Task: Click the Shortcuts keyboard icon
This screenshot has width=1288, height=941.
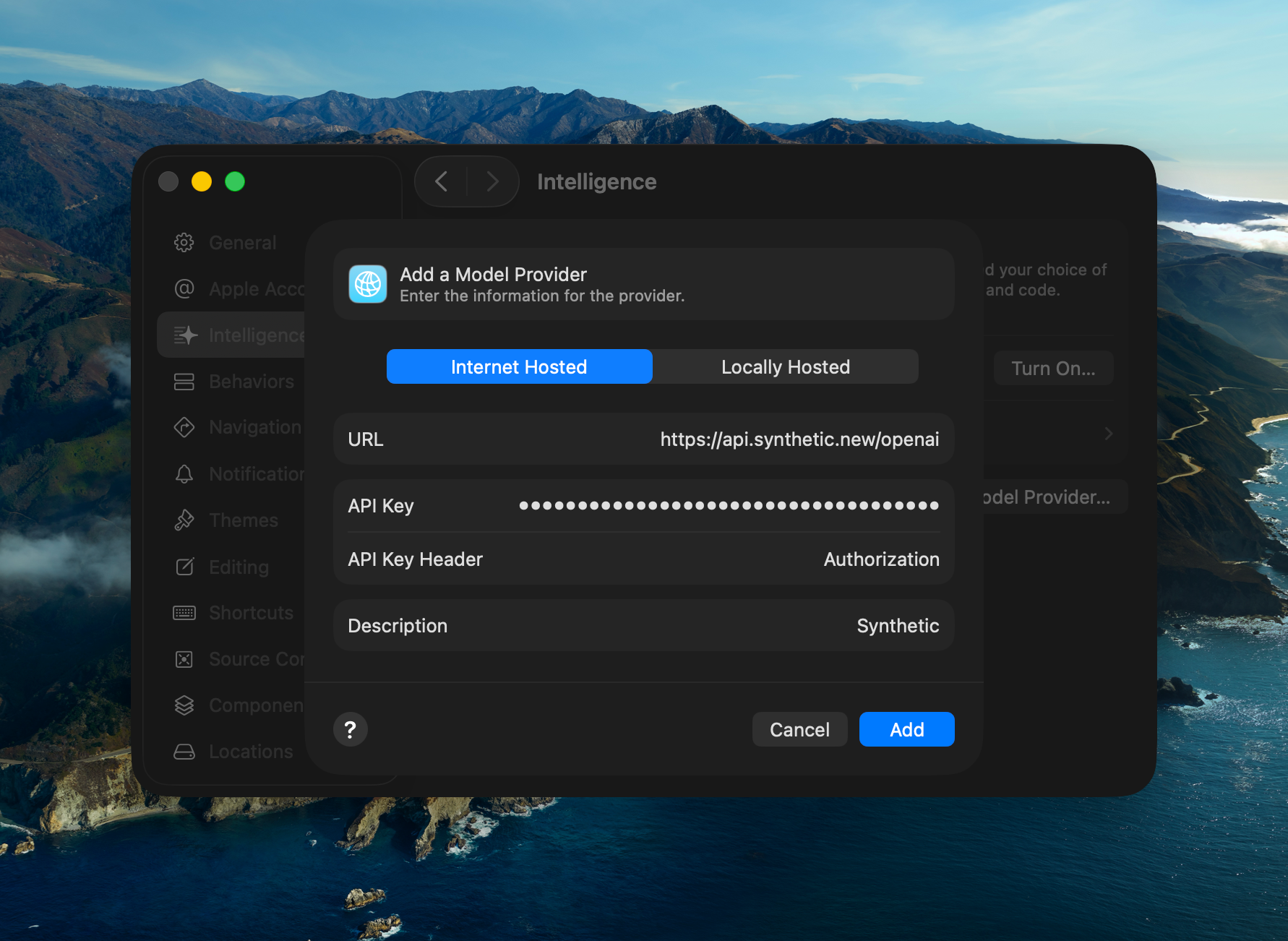Action: coord(184,612)
